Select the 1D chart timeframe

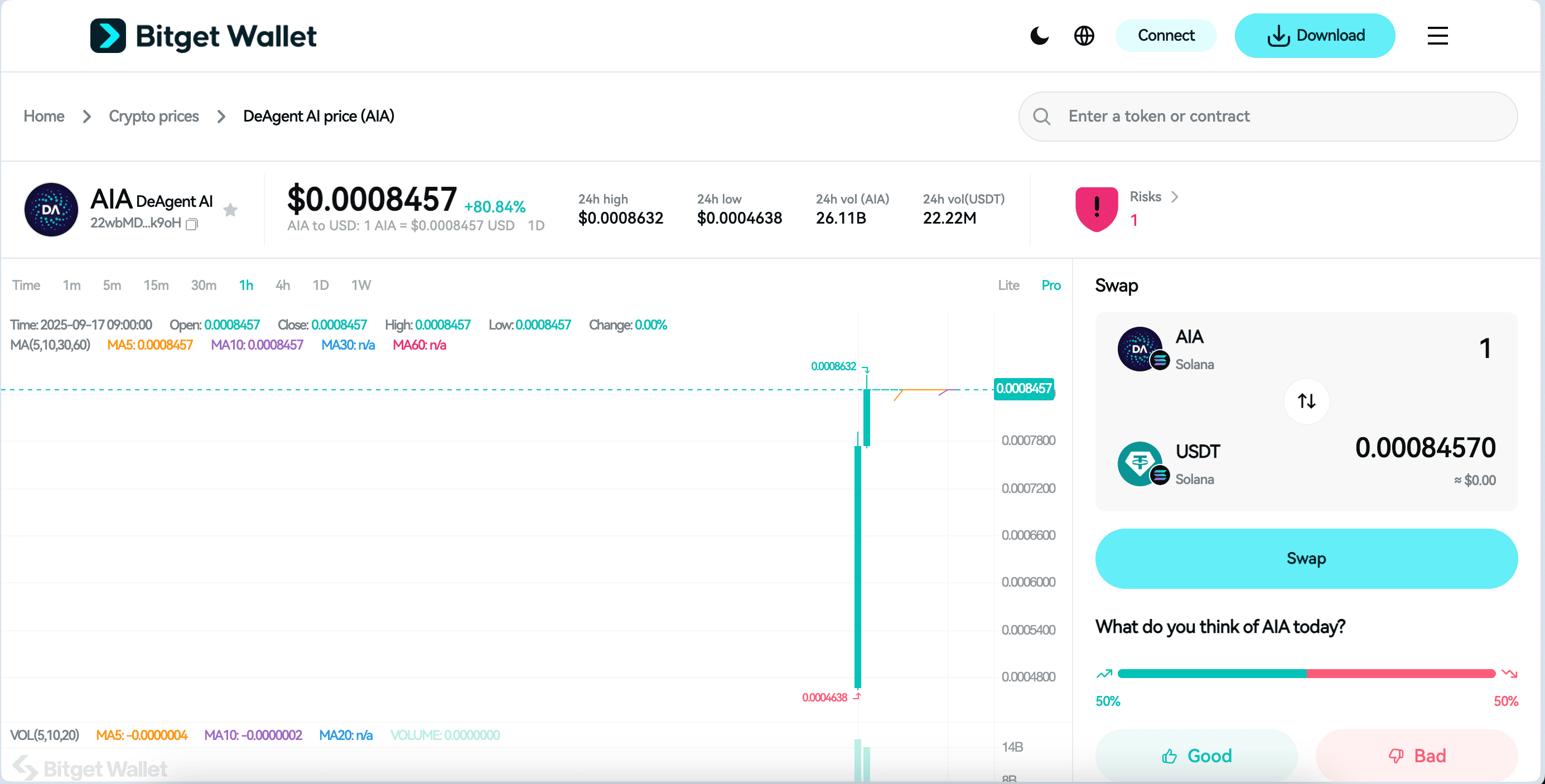(x=320, y=285)
